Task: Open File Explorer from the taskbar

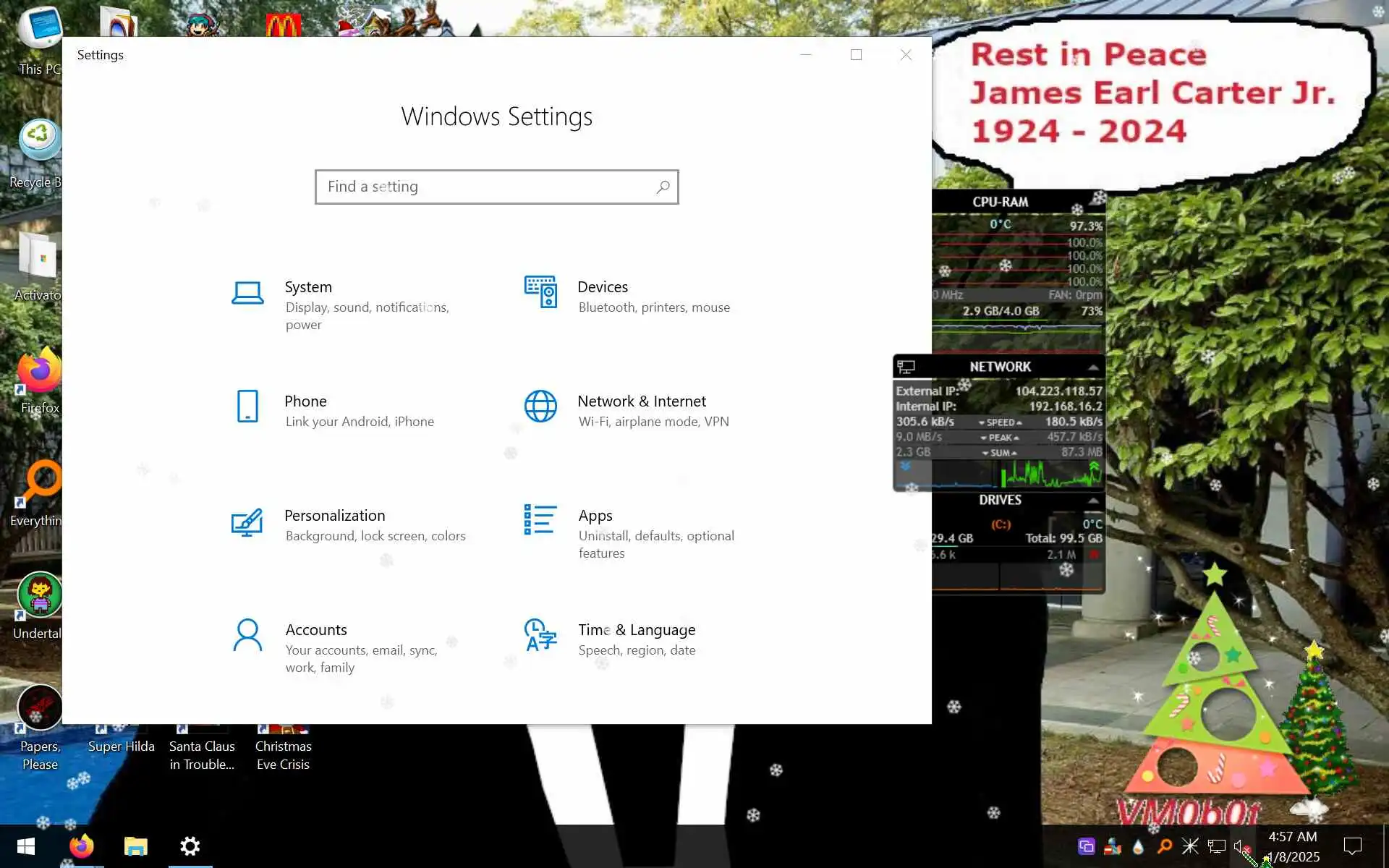Action: tap(135, 846)
